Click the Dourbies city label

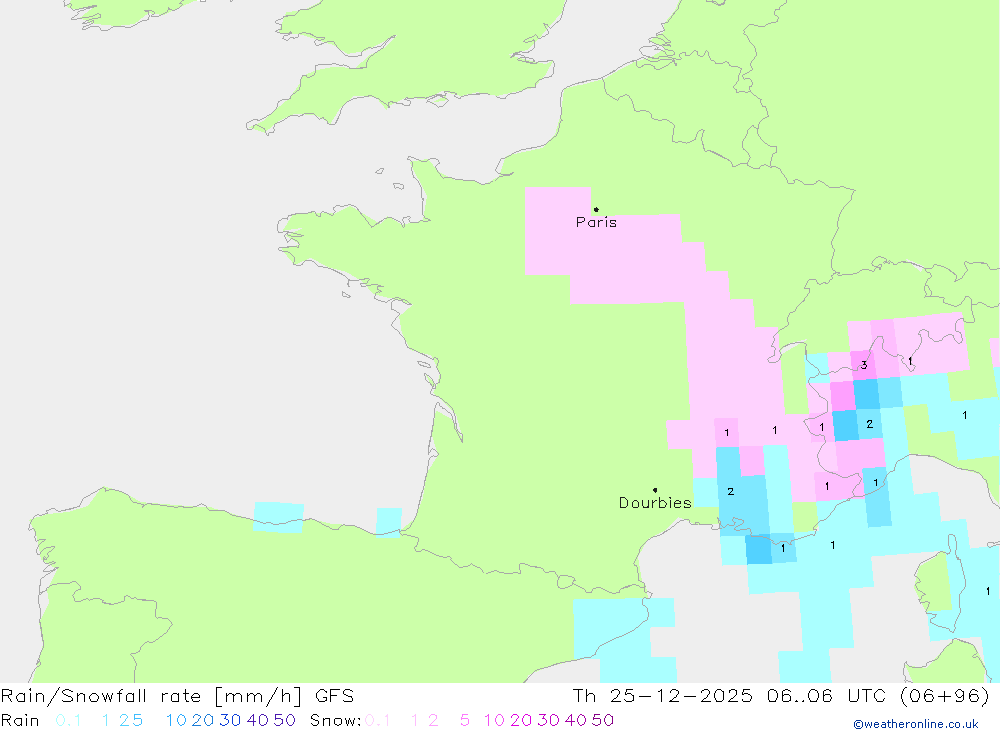click(655, 503)
